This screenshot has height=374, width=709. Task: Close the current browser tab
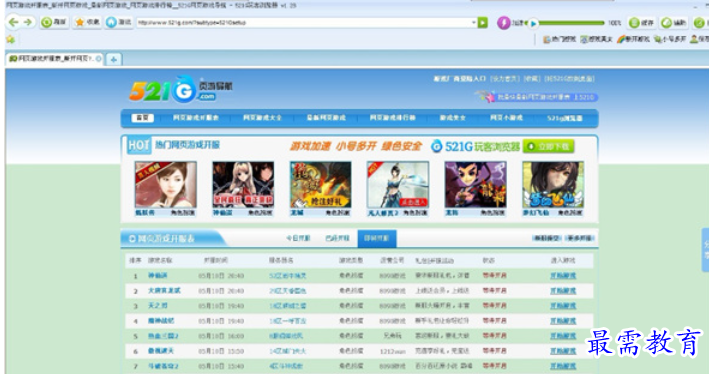click(x=98, y=59)
